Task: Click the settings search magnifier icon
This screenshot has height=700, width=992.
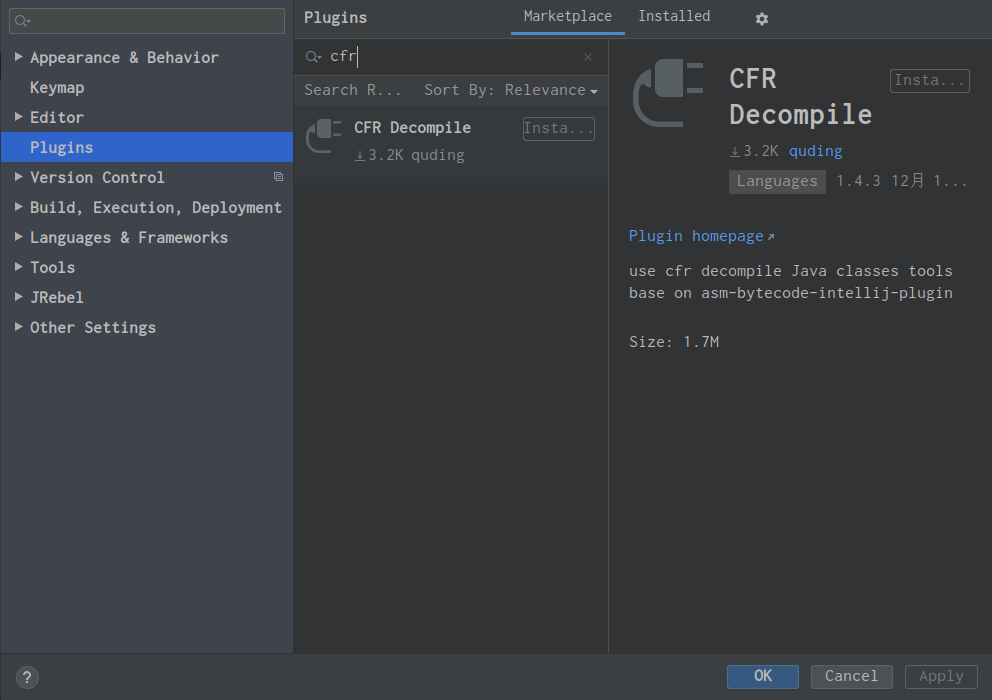Action: tap(23, 21)
